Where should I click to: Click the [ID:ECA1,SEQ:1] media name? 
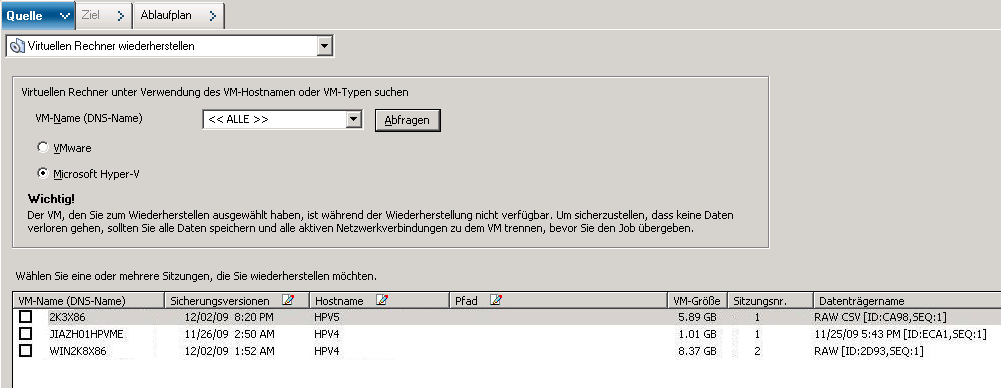click(x=900, y=333)
